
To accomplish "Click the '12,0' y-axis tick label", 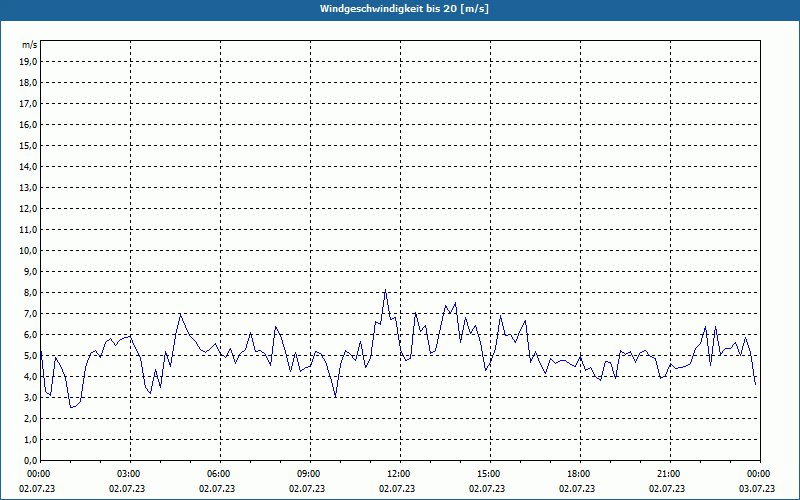I will 28,208.
